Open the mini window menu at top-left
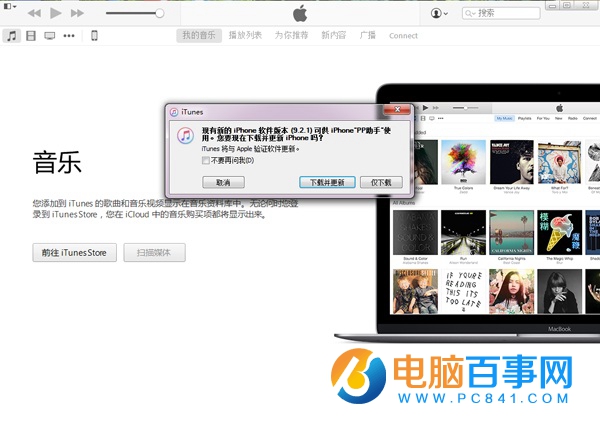 pos(10,6)
